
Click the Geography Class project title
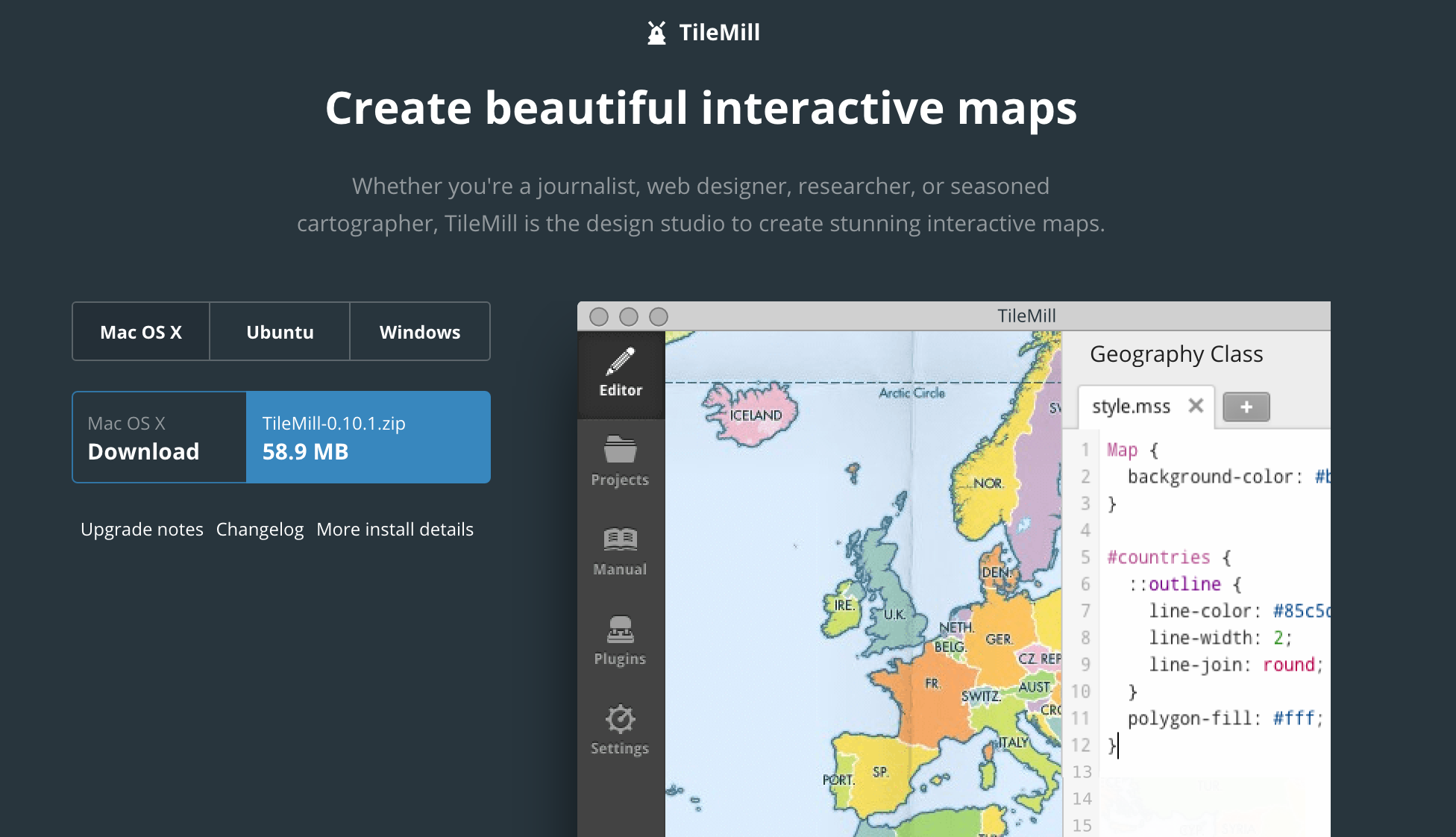click(x=1176, y=354)
